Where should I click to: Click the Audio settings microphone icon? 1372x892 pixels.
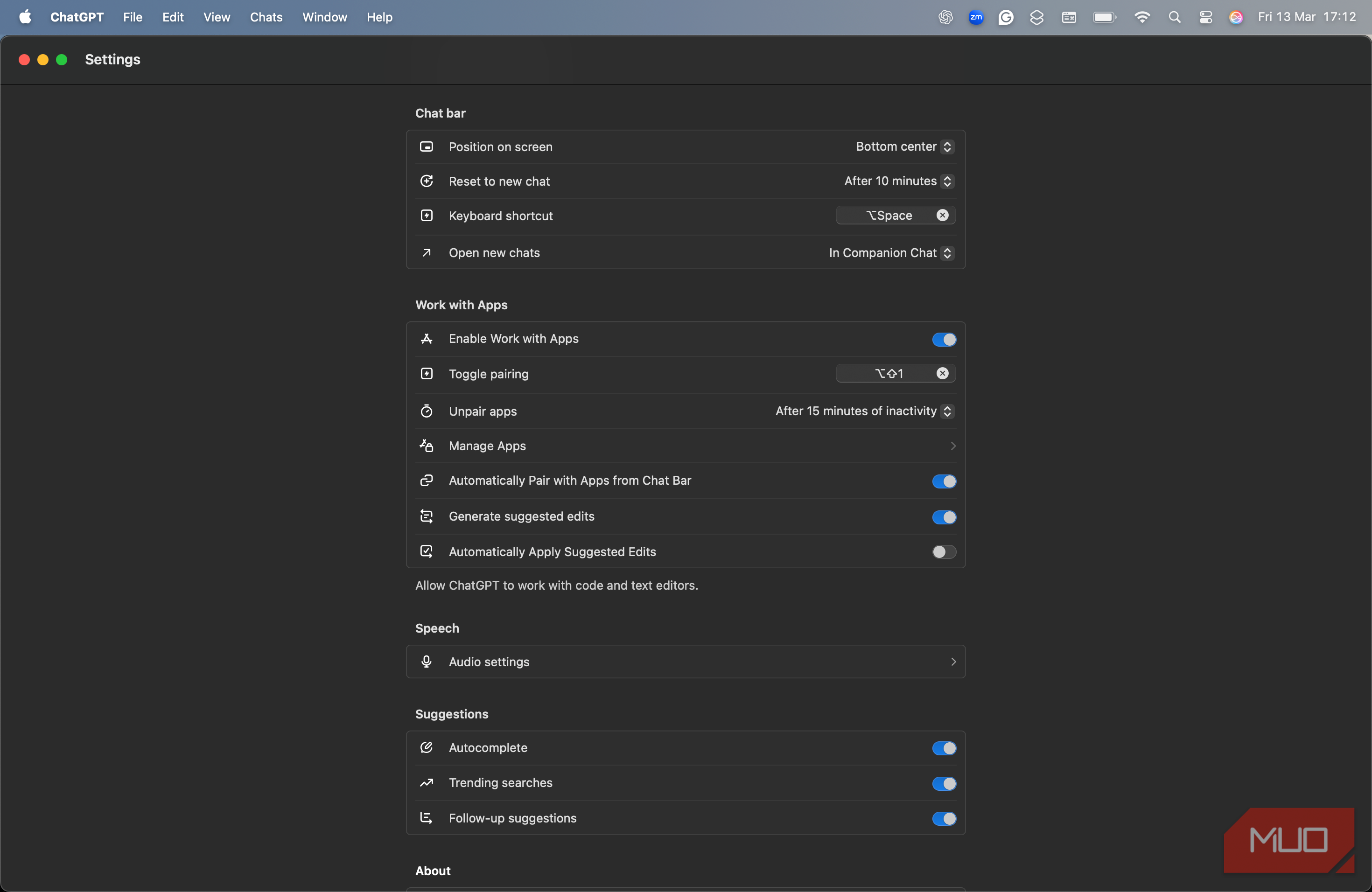427,662
